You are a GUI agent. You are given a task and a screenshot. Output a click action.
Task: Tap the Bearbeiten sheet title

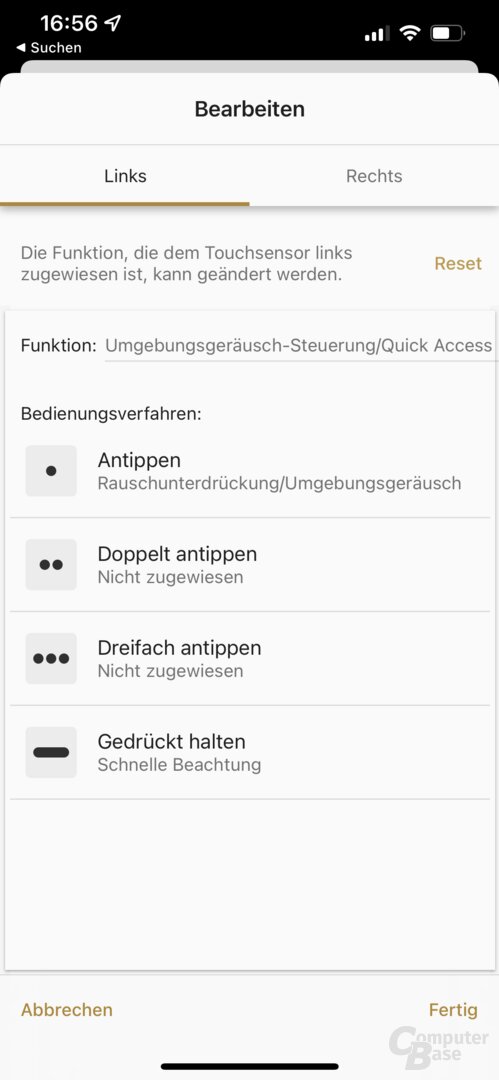(x=250, y=109)
